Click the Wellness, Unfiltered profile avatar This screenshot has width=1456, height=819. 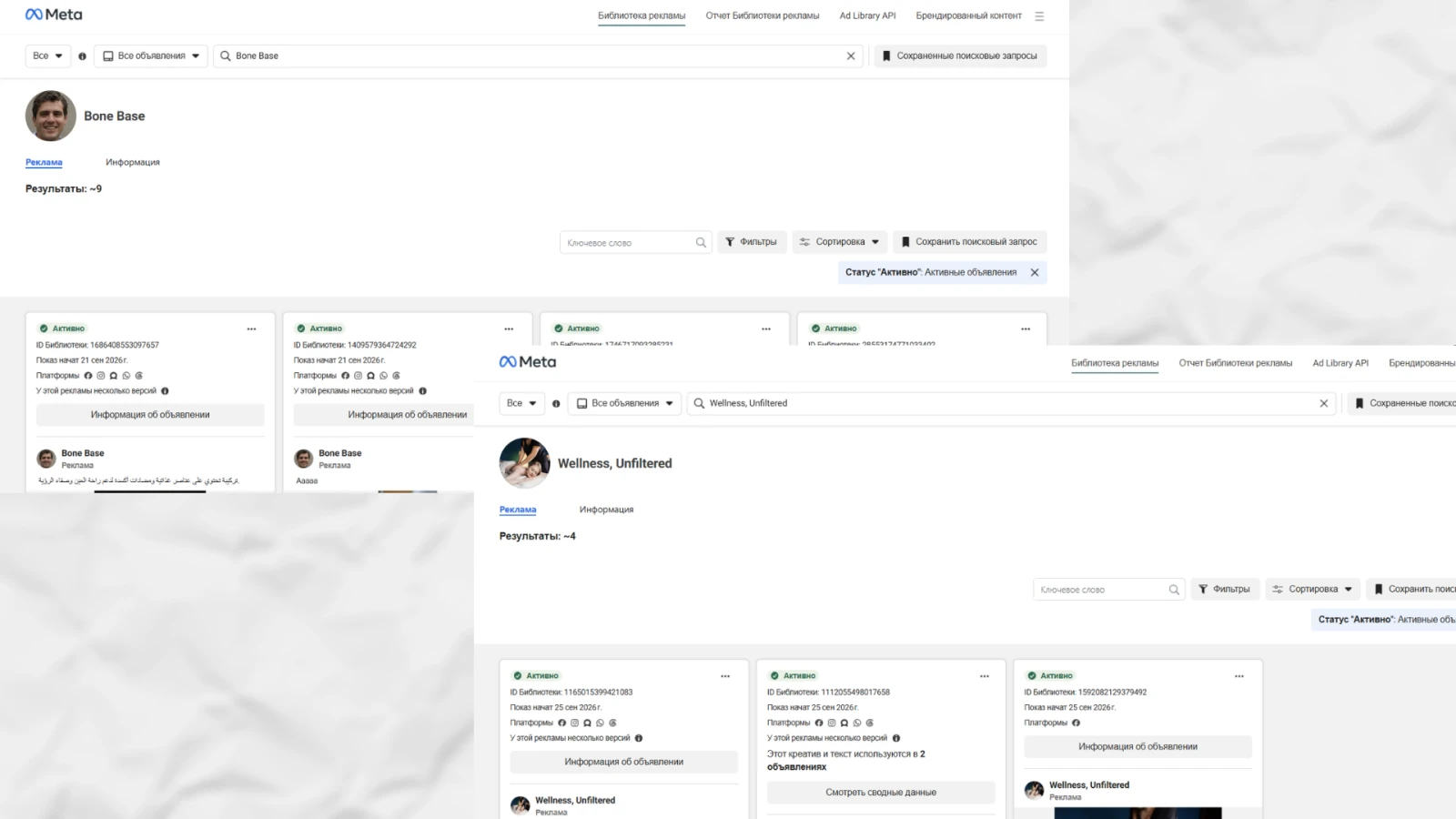tap(525, 463)
